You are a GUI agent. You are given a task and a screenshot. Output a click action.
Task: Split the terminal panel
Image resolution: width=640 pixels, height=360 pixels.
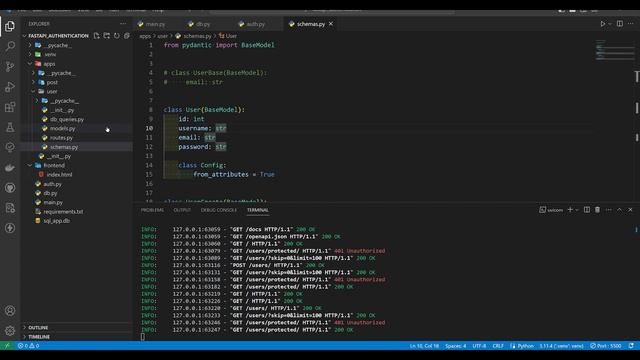tap(587, 210)
